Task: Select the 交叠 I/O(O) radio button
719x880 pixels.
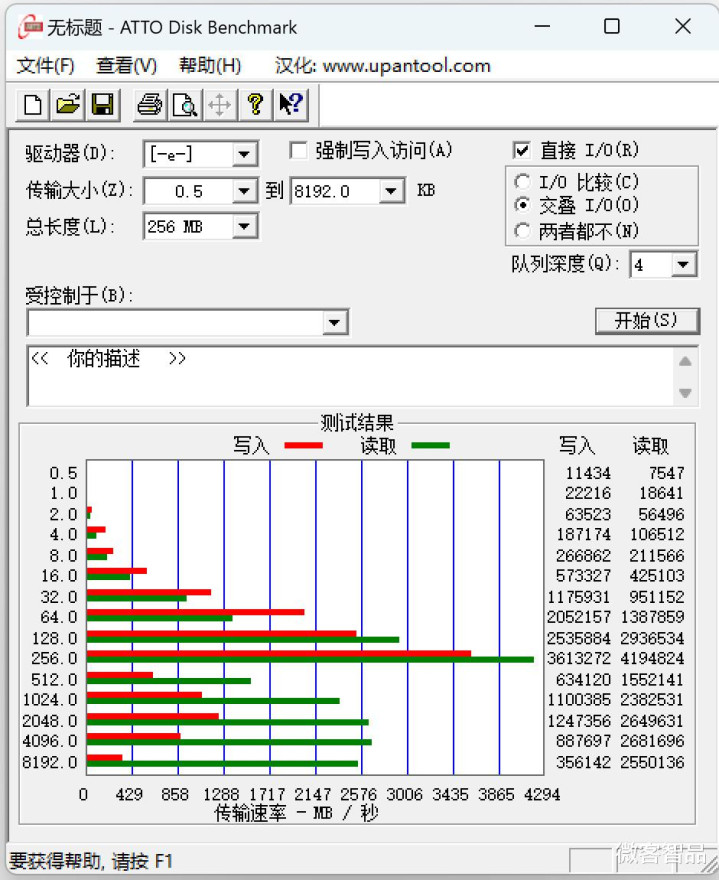Action: pyautogui.click(x=523, y=205)
